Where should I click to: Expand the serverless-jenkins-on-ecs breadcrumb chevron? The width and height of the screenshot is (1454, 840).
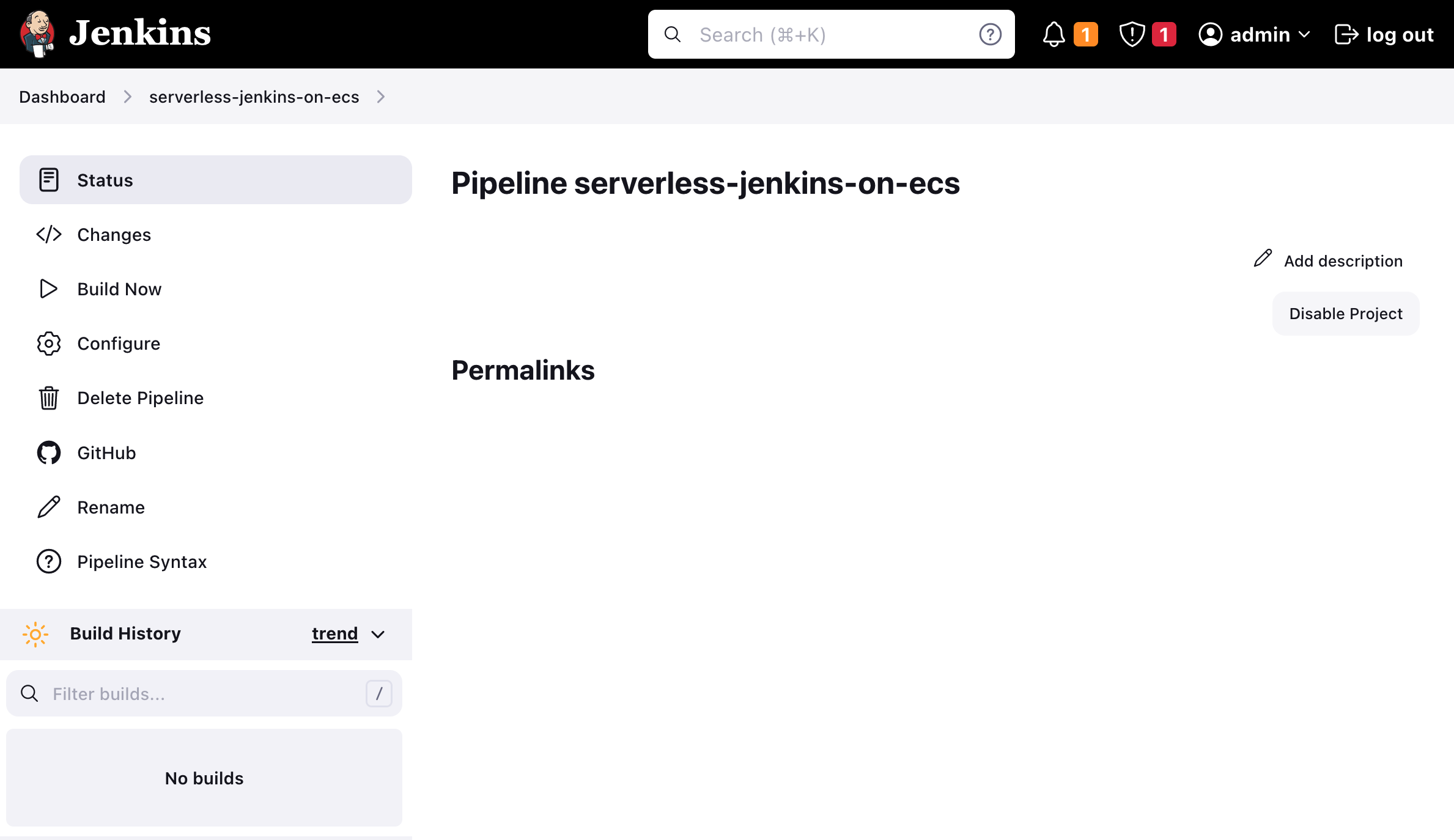[381, 97]
